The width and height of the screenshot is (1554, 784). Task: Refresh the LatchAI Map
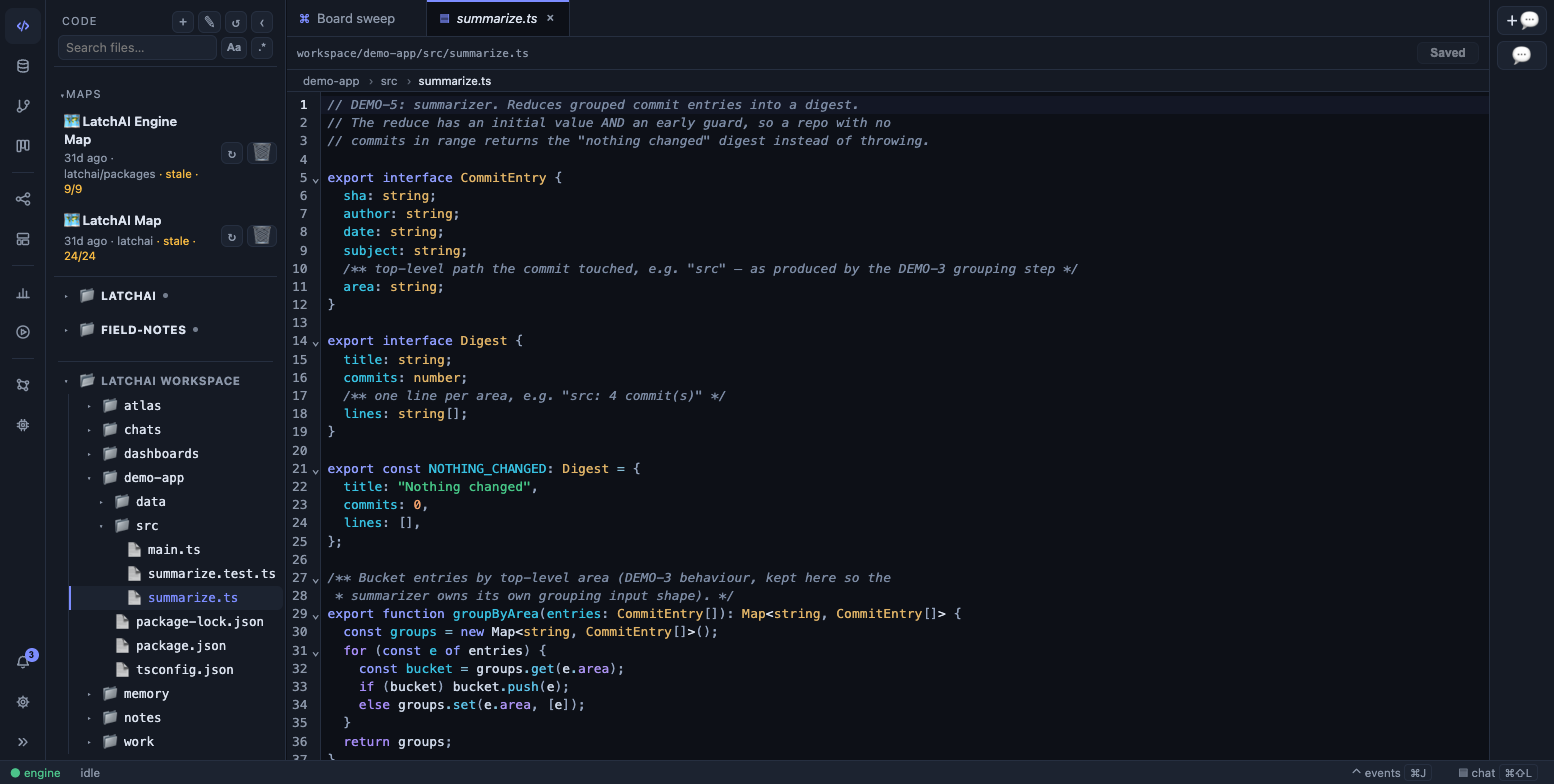click(232, 236)
